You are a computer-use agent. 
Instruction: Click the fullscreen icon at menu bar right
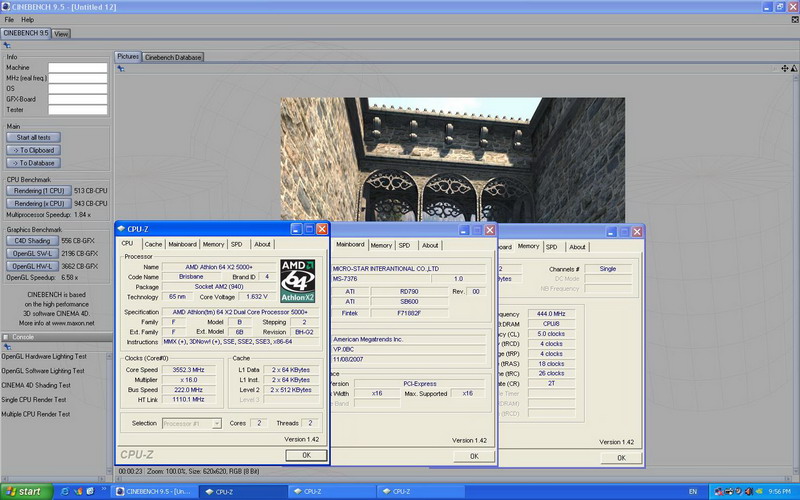pyautogui.click(x=793, y=19)
